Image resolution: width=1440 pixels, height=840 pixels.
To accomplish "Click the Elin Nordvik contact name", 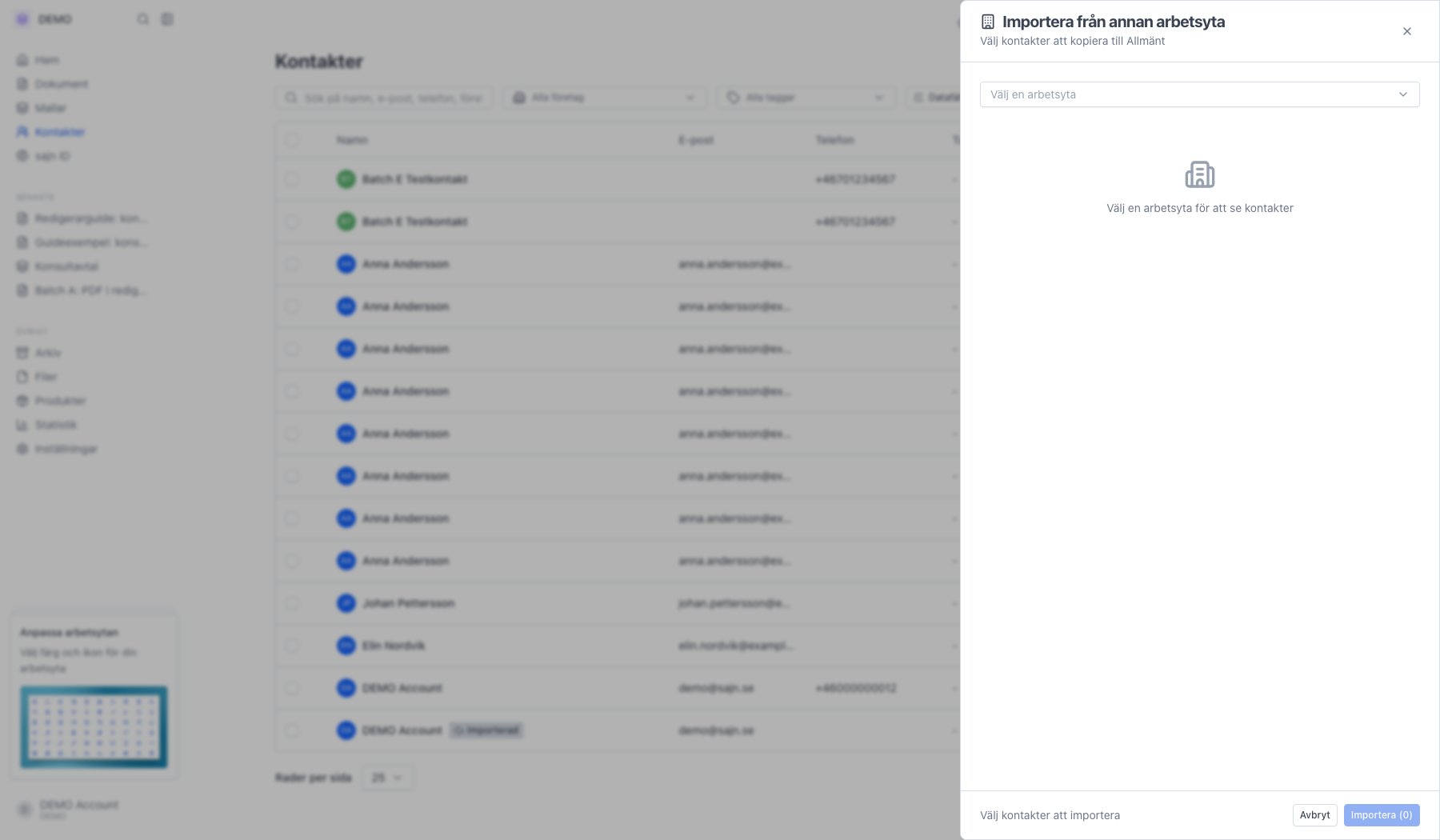I will pyautogui.click(x=394, y=646).
